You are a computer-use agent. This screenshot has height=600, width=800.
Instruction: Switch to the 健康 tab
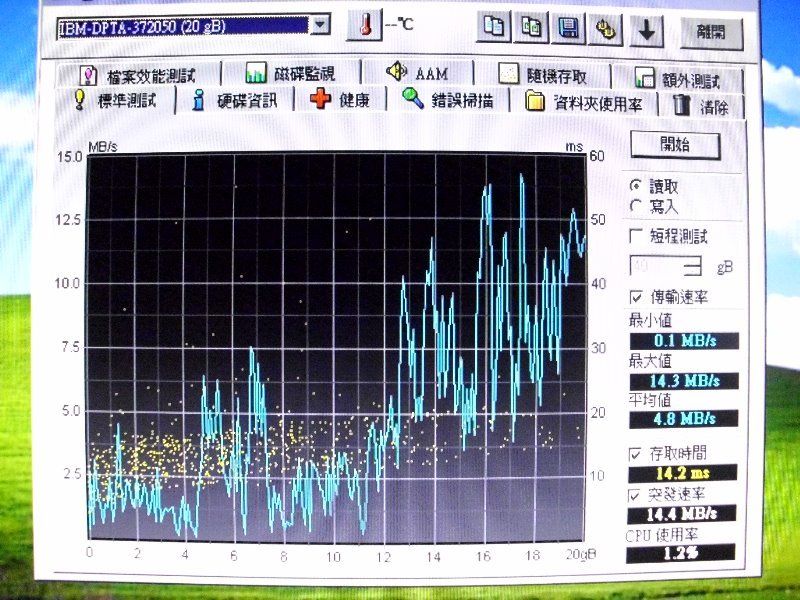(x=340, y=99)
